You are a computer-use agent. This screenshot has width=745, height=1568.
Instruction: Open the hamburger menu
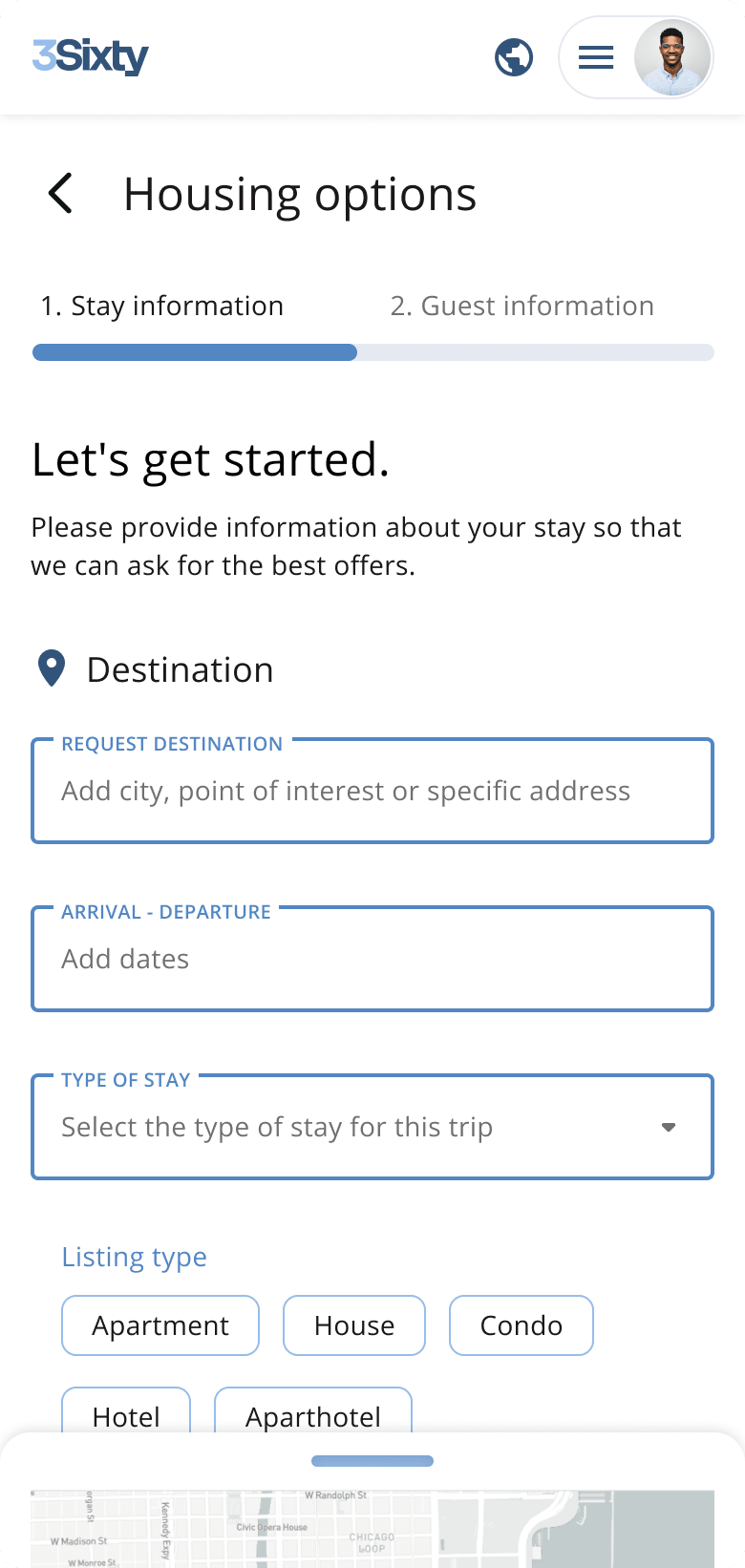tap(596, 57)
